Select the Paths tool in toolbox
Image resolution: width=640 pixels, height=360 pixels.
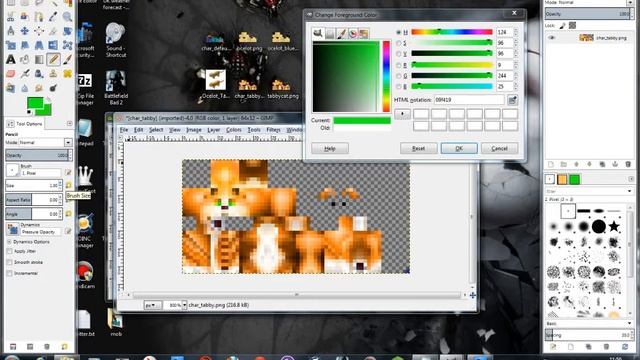39,17
